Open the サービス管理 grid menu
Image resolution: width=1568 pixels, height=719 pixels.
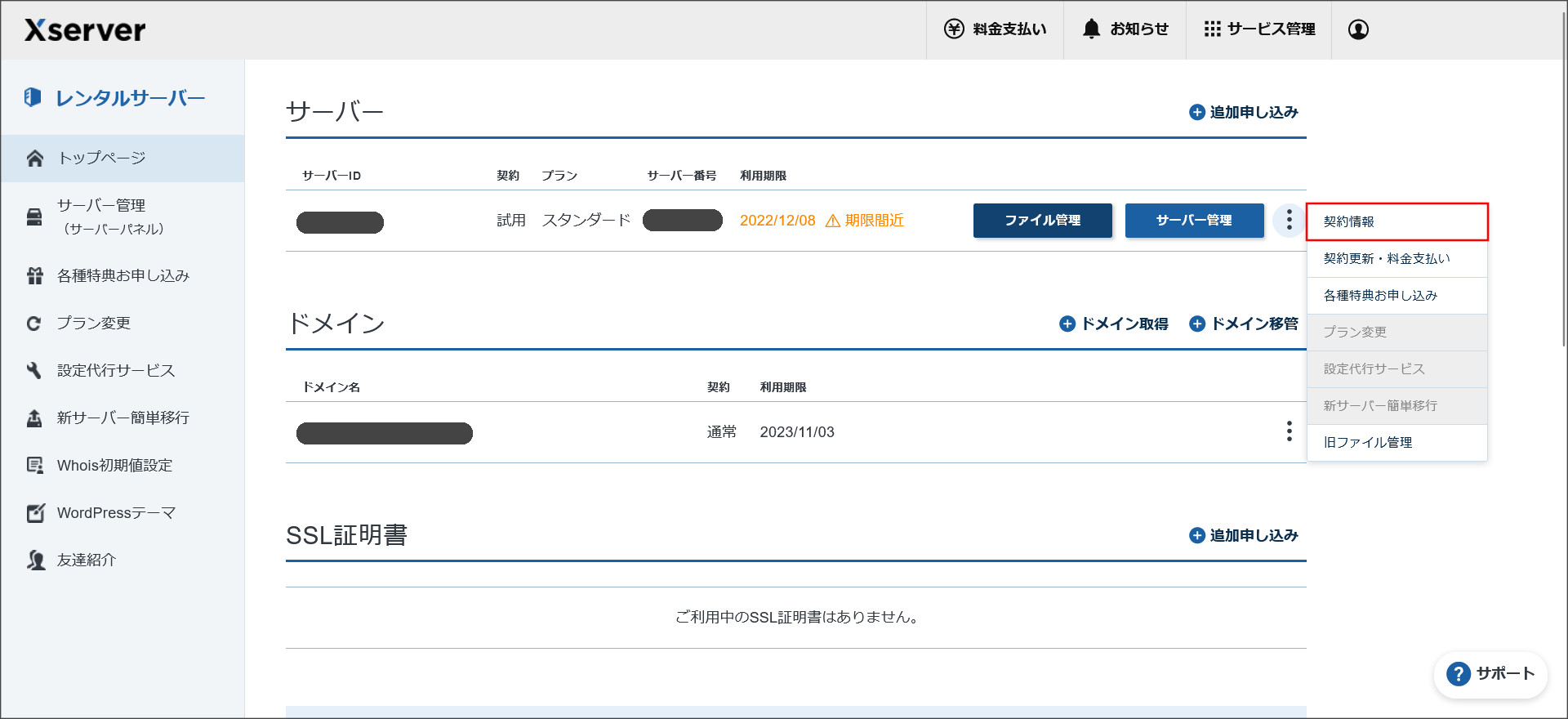1212,29
